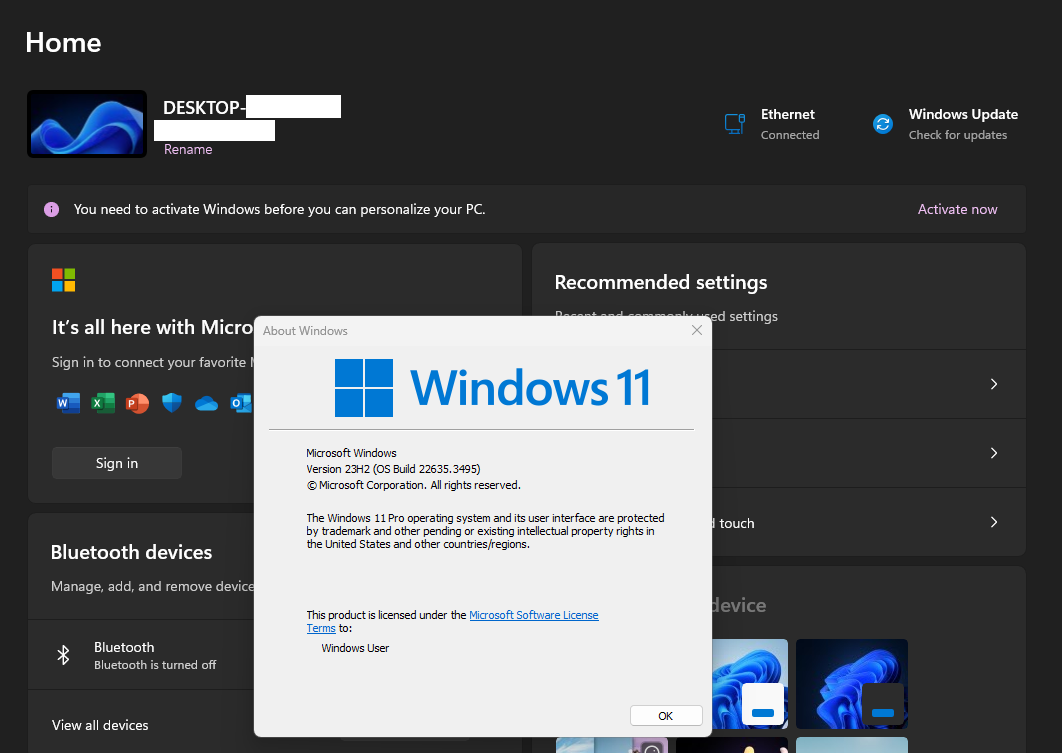The width and height of the screenshot is (1062, 753).
Task: Close the About Windows dialog
Action: pyautogui.click(x=697, y=330)
